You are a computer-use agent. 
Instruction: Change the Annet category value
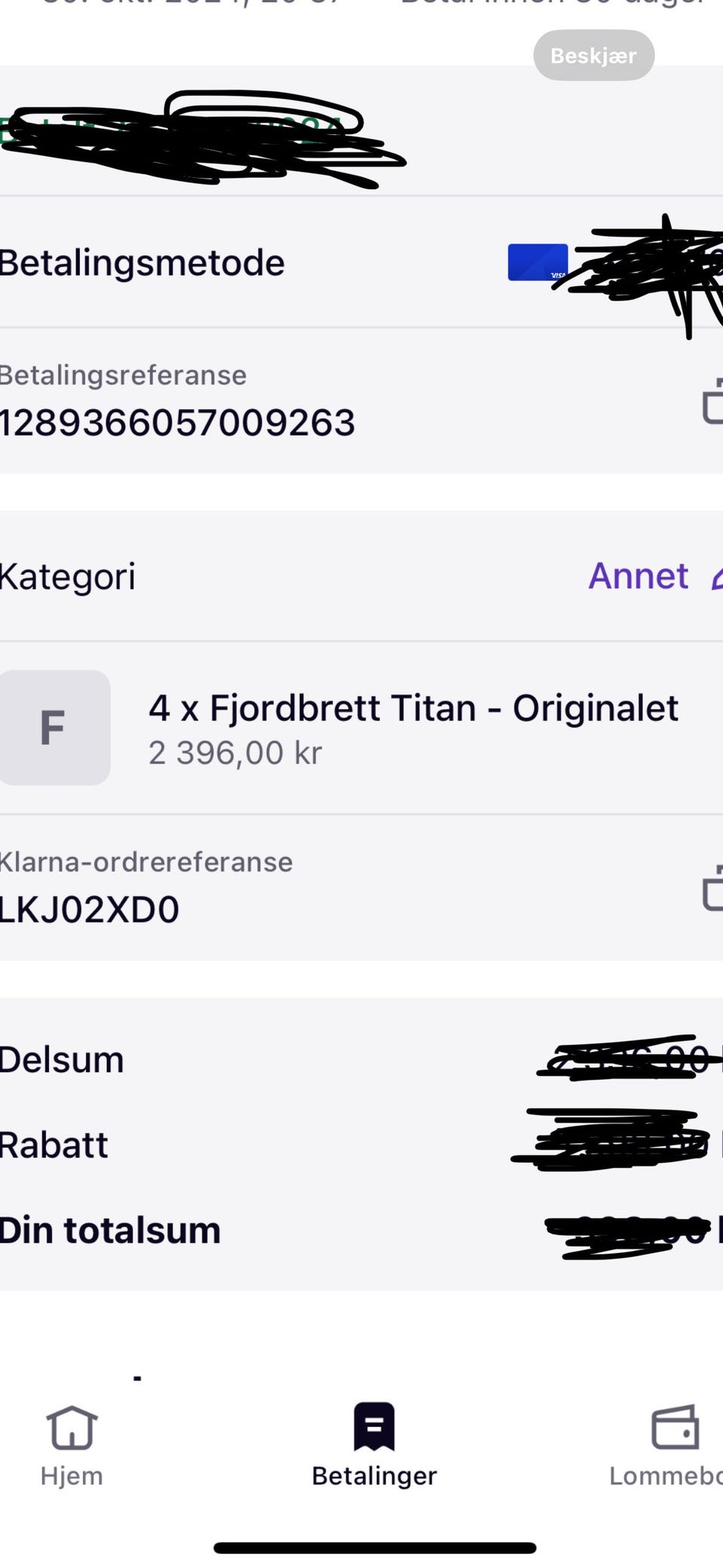point(638,576)
